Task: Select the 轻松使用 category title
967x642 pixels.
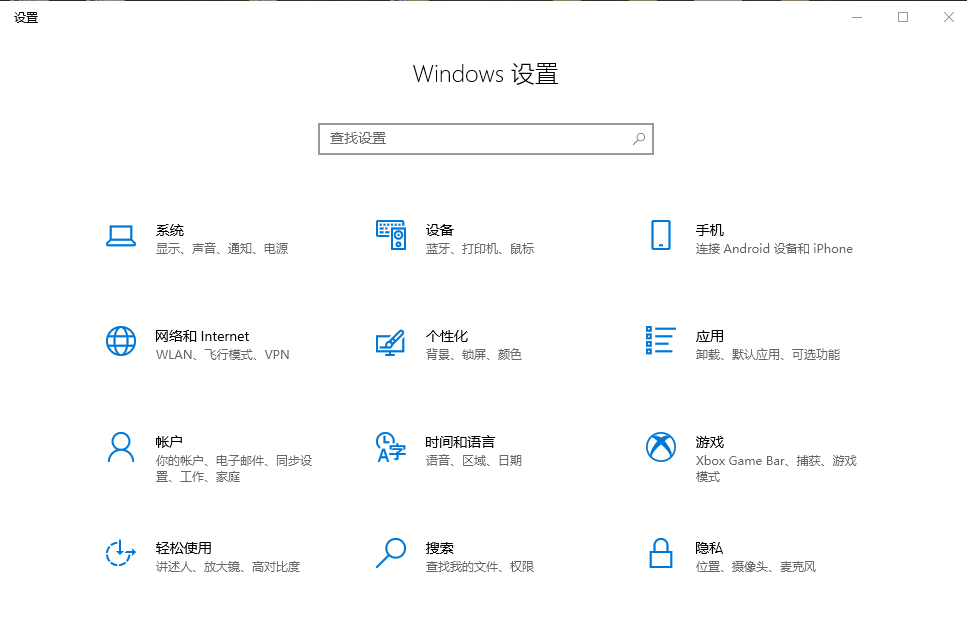Action: (x=184, y=548)
